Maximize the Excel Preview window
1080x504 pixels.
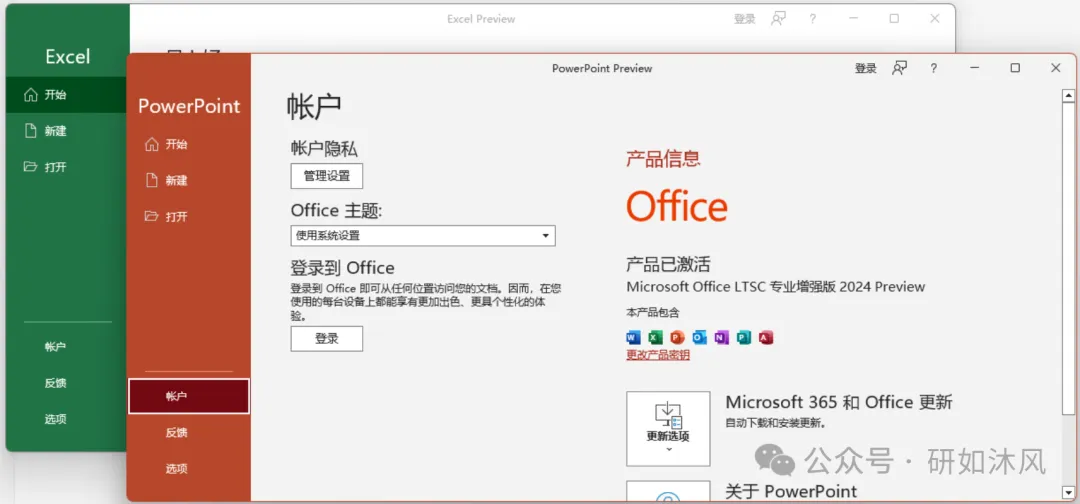click(894, 19)
